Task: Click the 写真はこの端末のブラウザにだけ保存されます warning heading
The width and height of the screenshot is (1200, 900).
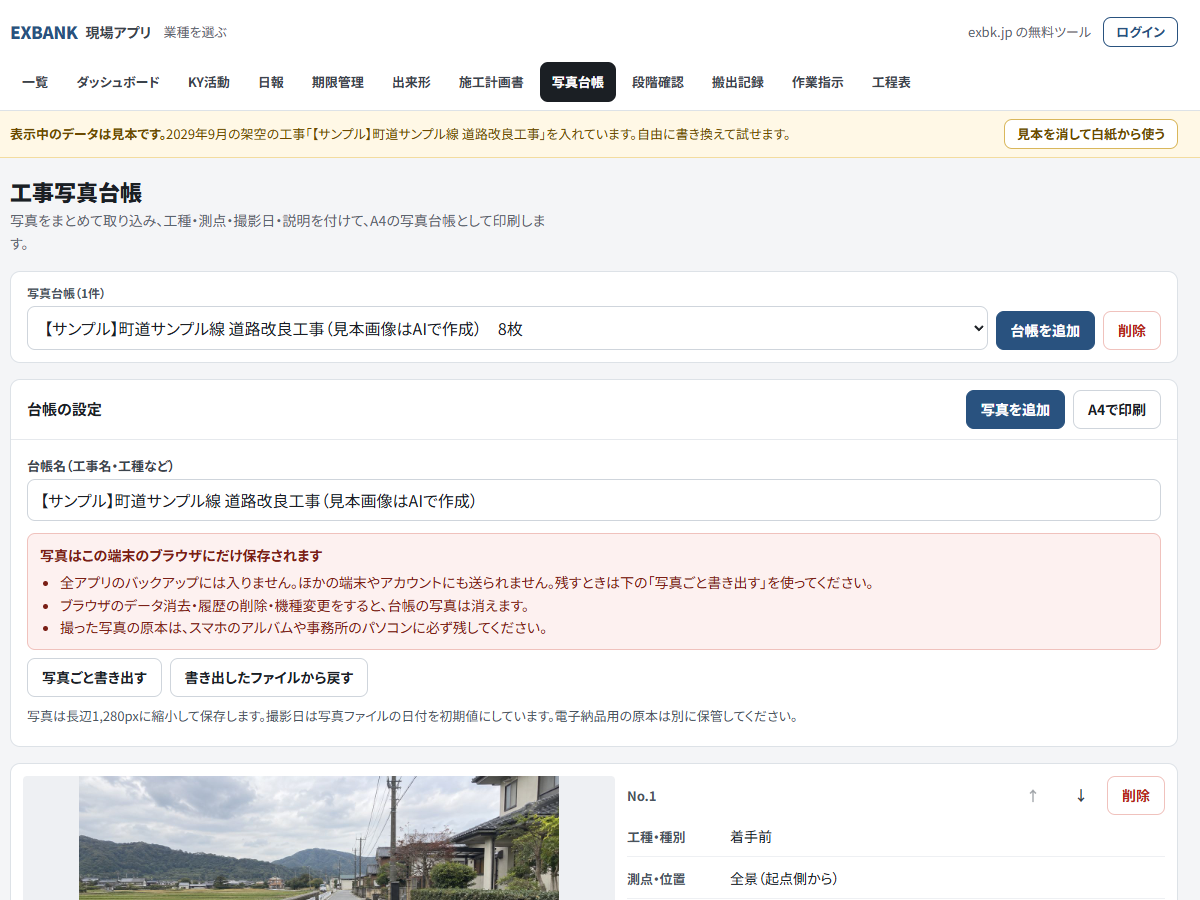Action: coord(181,555)
